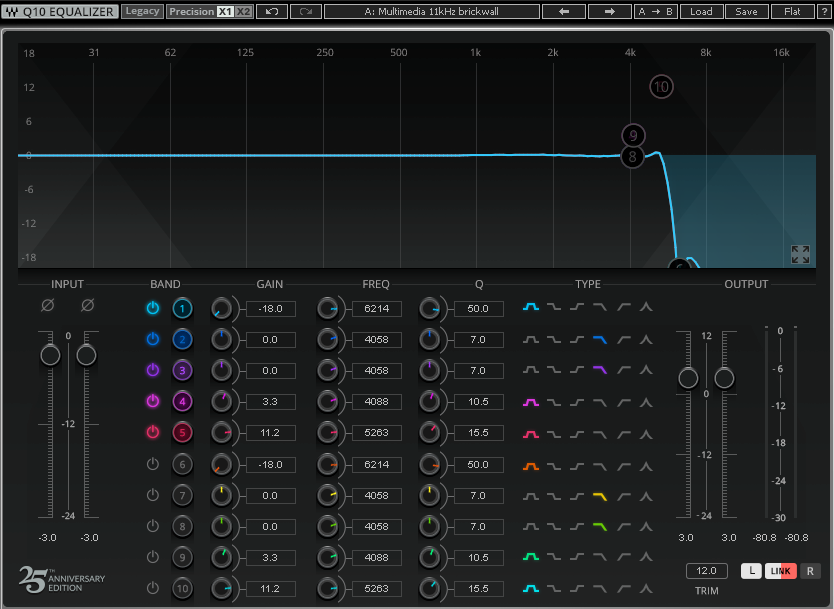Disable band 5 power button
Screen dimensions: 834x609
pyautogui.click(x=153, y=432)
